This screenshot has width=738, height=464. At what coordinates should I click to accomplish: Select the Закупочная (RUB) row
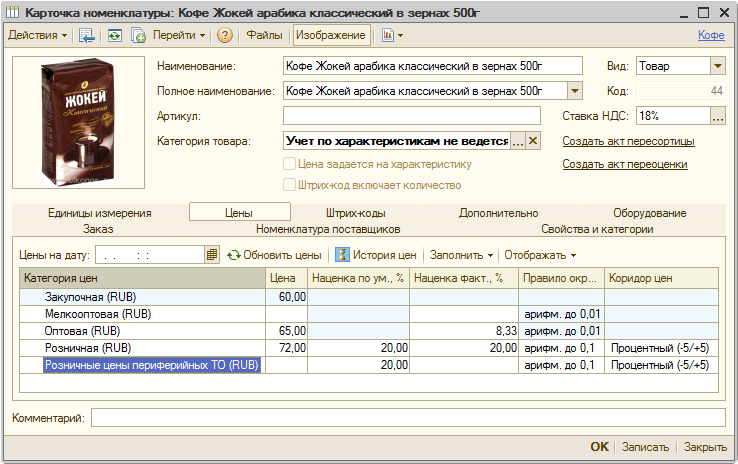point(369,297)
